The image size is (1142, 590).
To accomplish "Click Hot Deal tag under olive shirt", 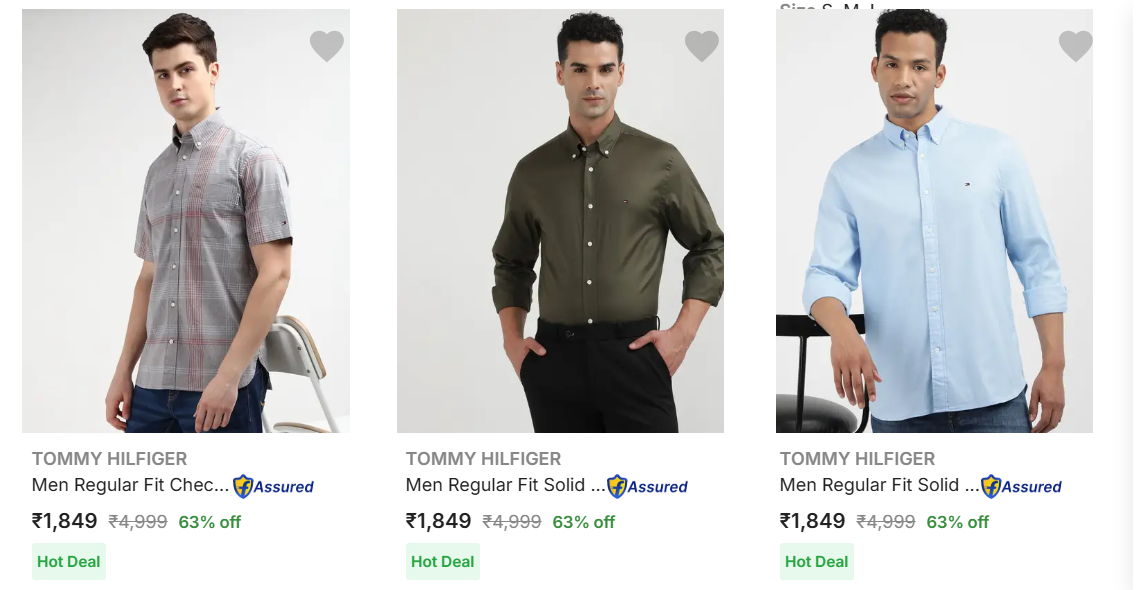I will coord(443,561).
